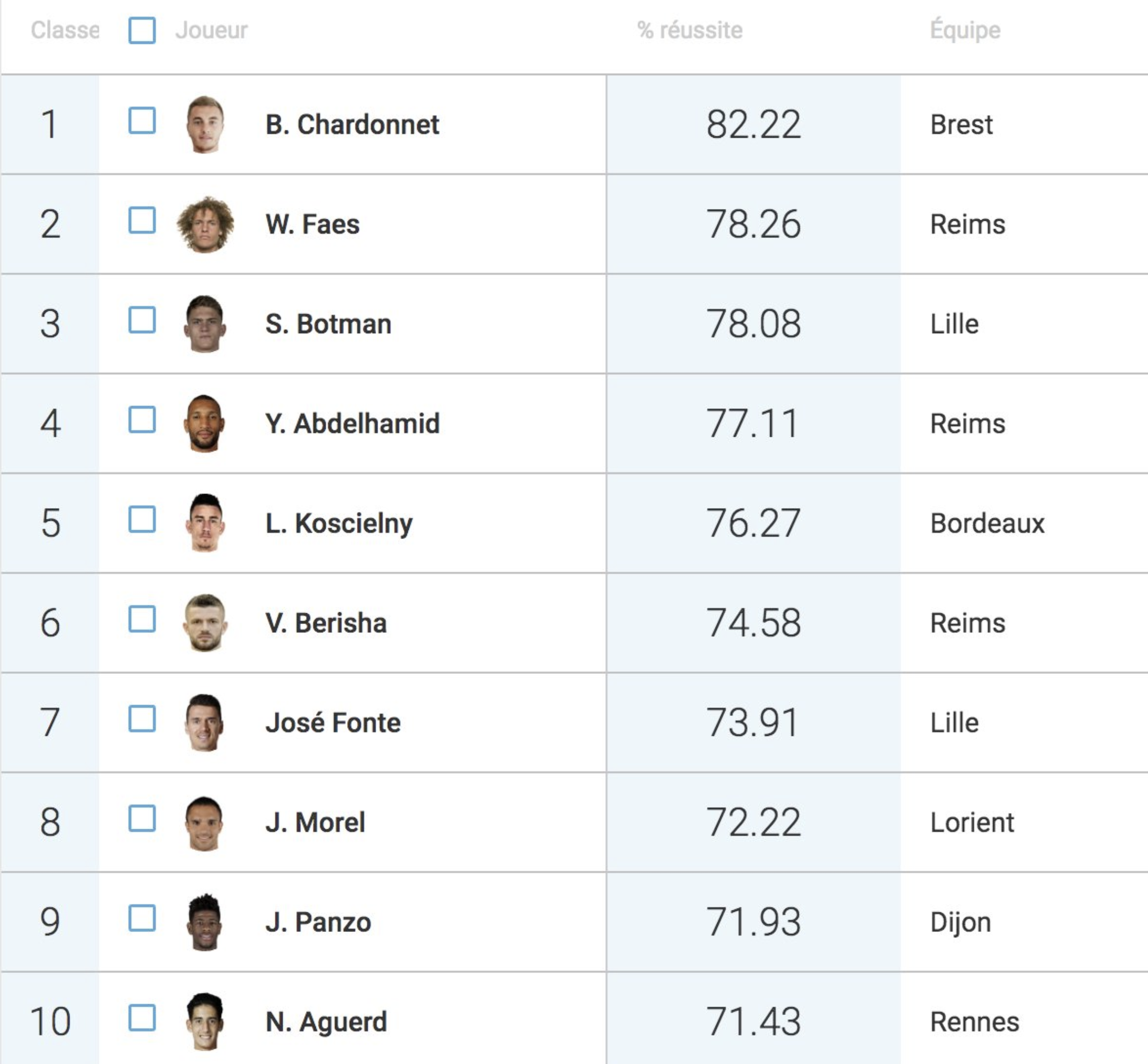1148x1064 pixels.
Task: Open L. Koscielny's headshot image
Action: 205,523
